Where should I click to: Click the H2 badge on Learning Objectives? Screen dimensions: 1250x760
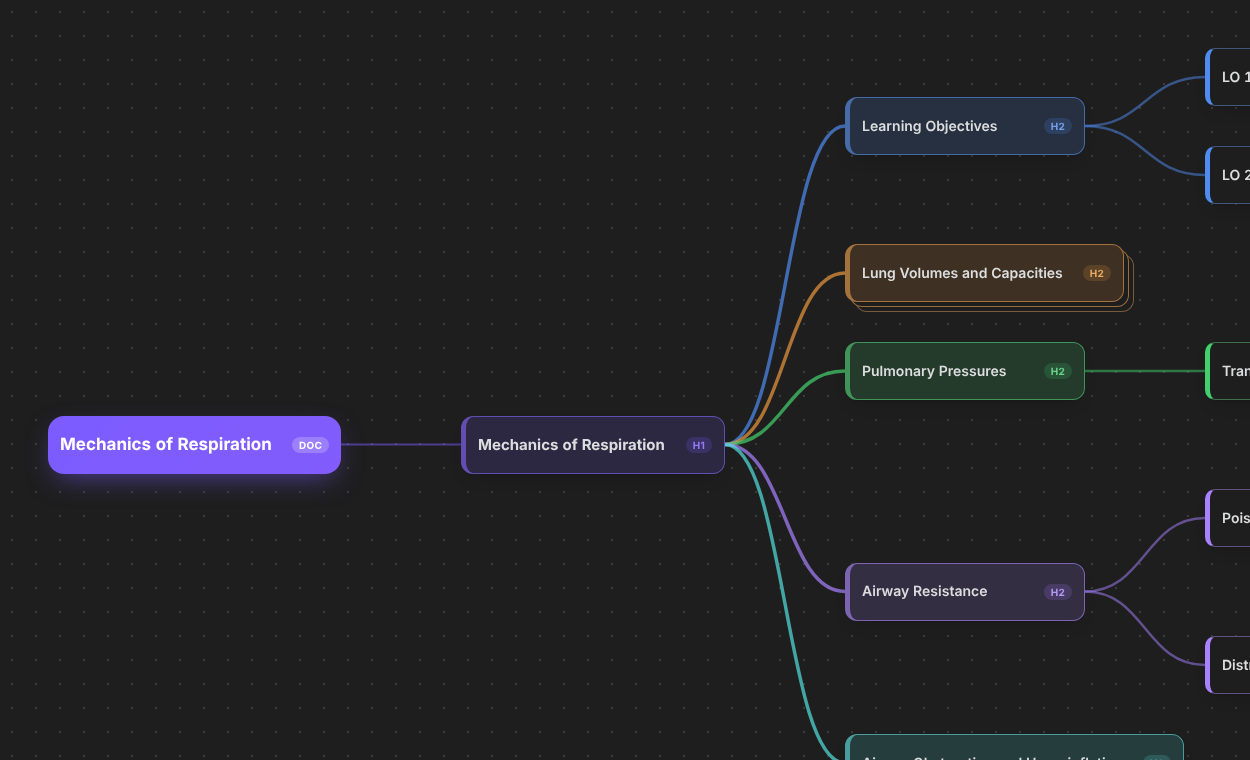pyautogui.click(x=1058, y=126)
